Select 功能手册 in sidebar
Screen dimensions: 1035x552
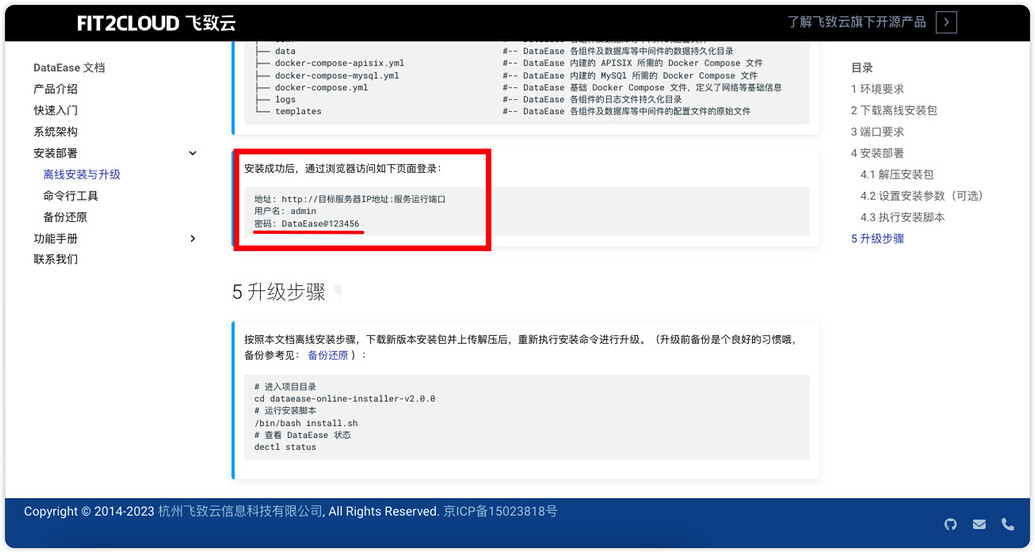click(55, 238)
